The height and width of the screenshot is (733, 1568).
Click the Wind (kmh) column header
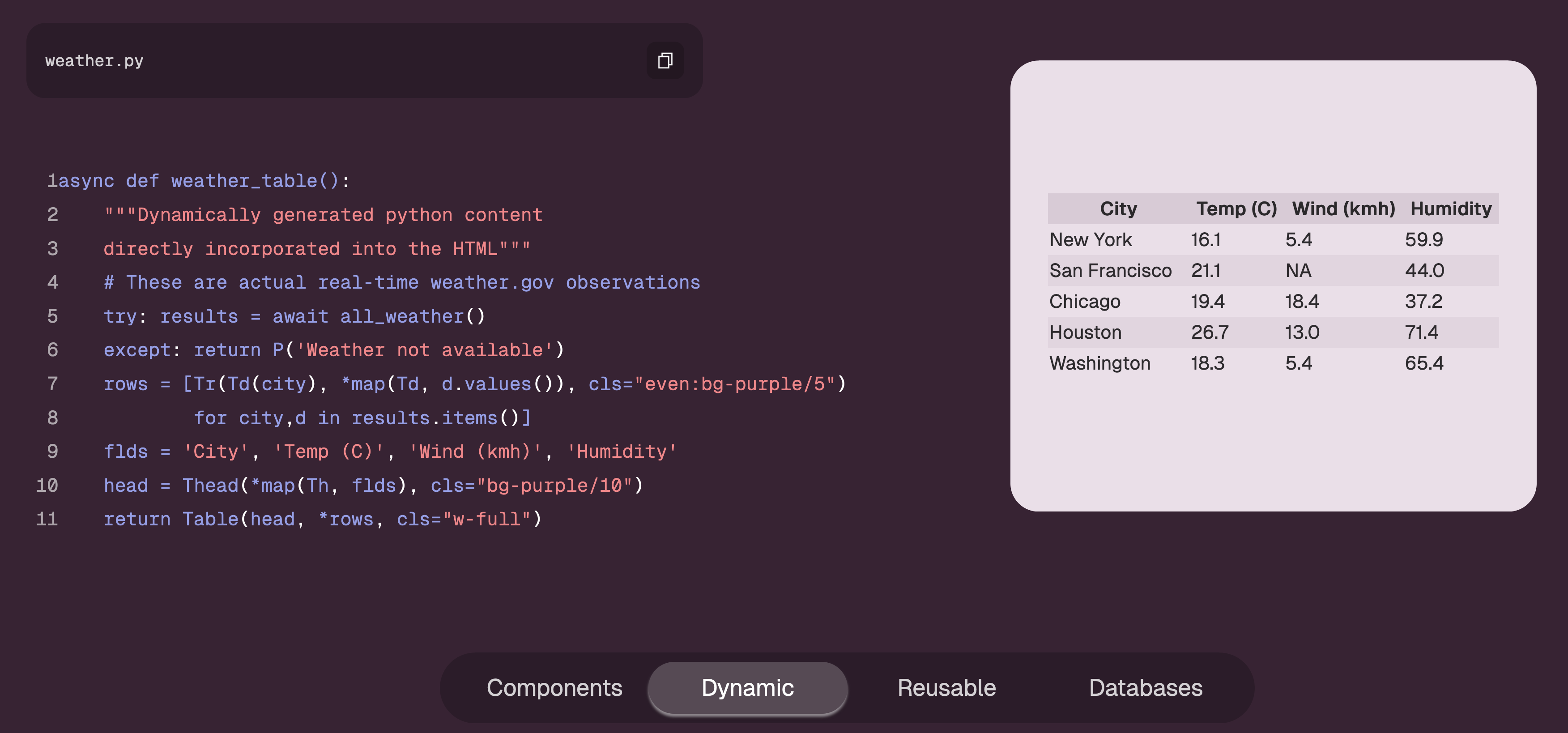point(1343,209)
